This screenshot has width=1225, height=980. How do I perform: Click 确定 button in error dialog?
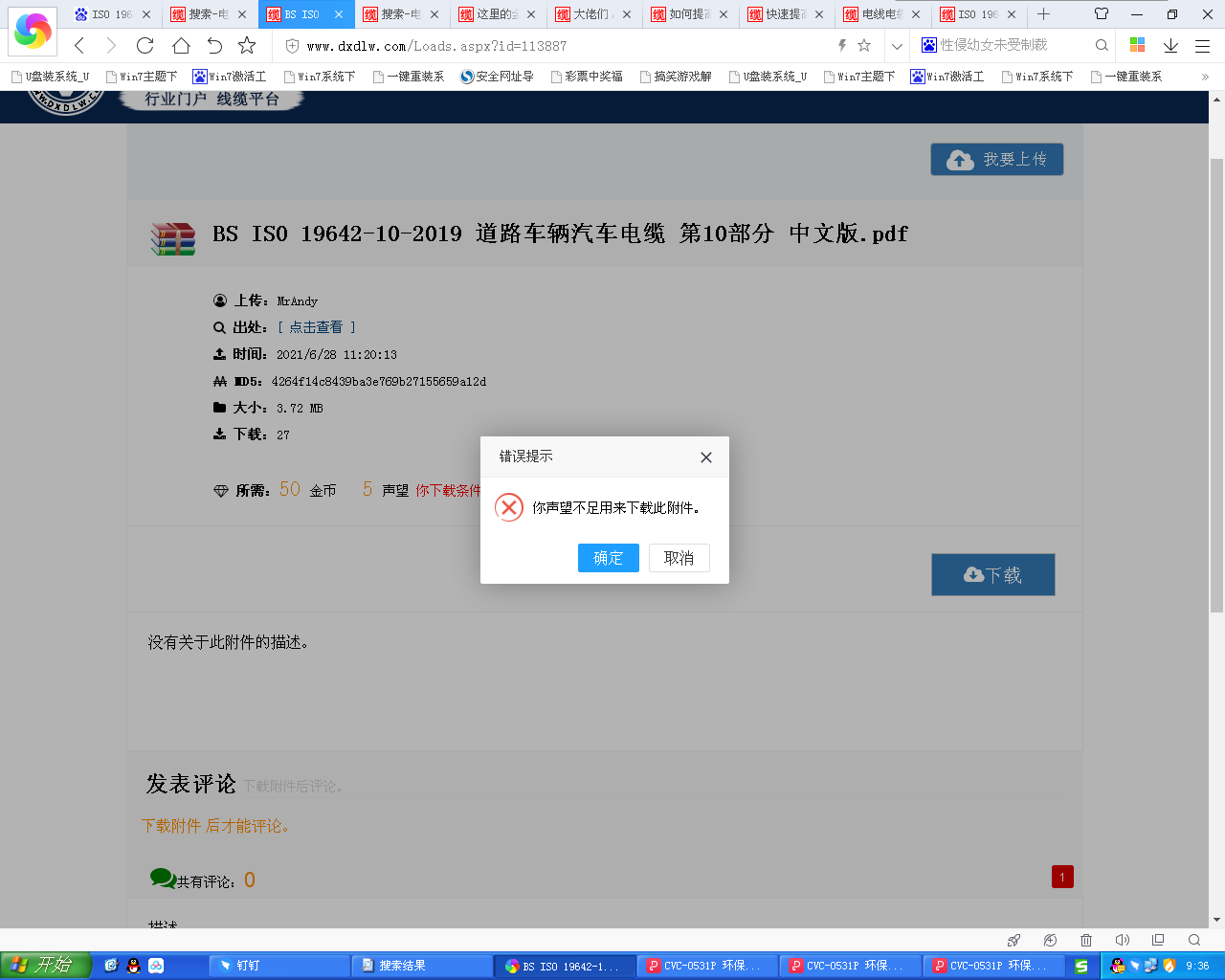click(x=608, y=558)
